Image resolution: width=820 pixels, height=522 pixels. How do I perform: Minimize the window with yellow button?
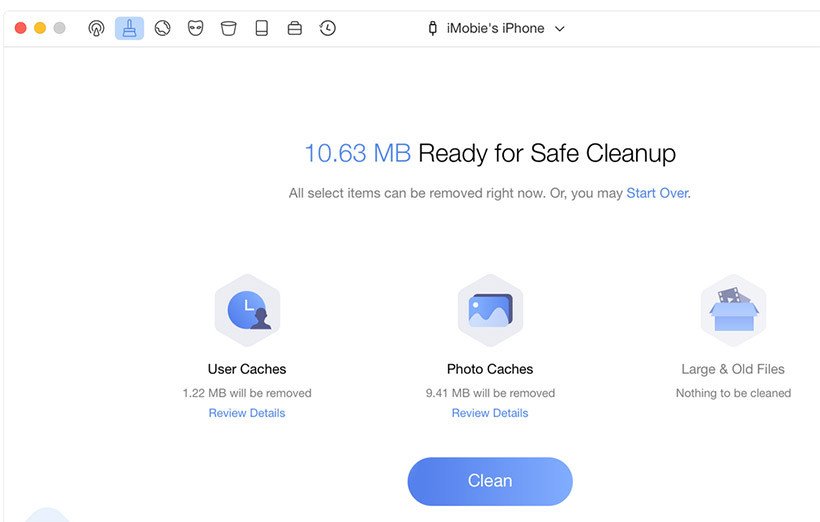coord(40,28)
